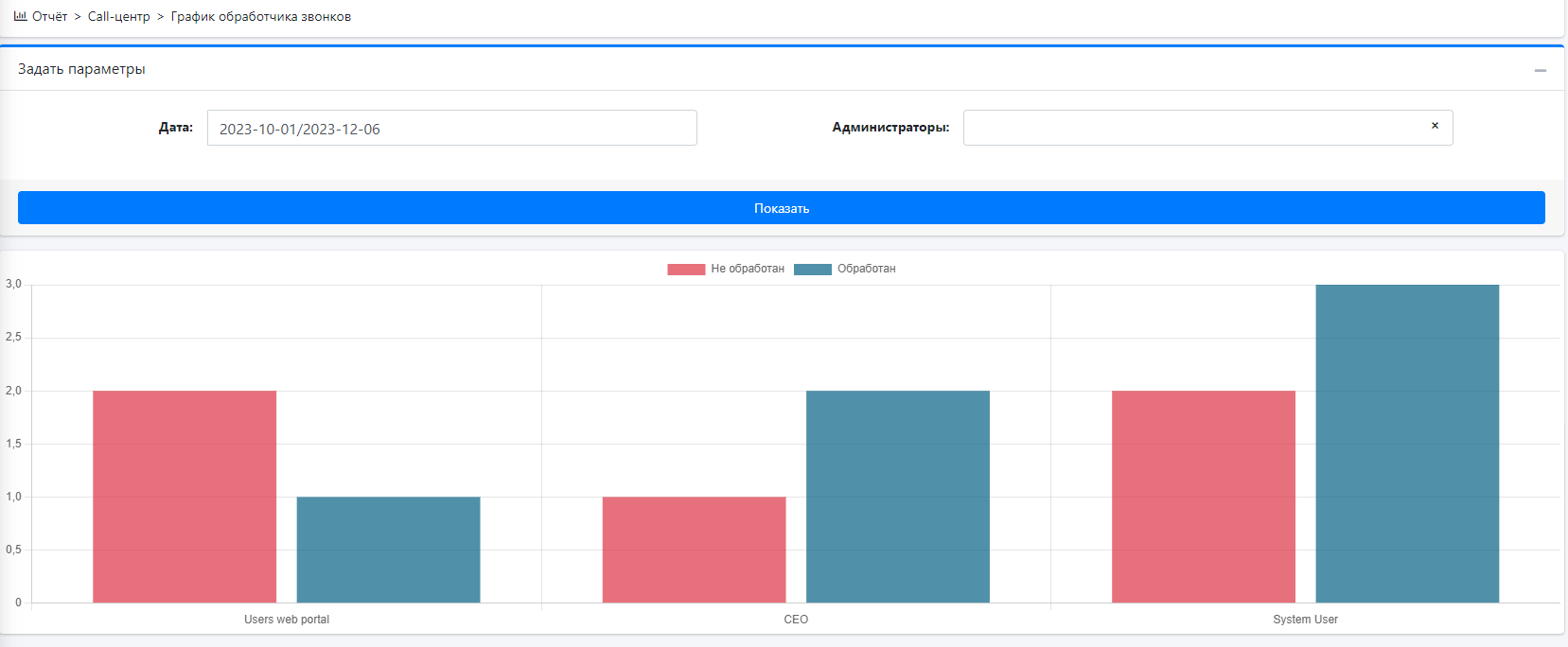1568x647 pixels.
Task: Click the red bar for System User
Action: [x=1203, y=497]
